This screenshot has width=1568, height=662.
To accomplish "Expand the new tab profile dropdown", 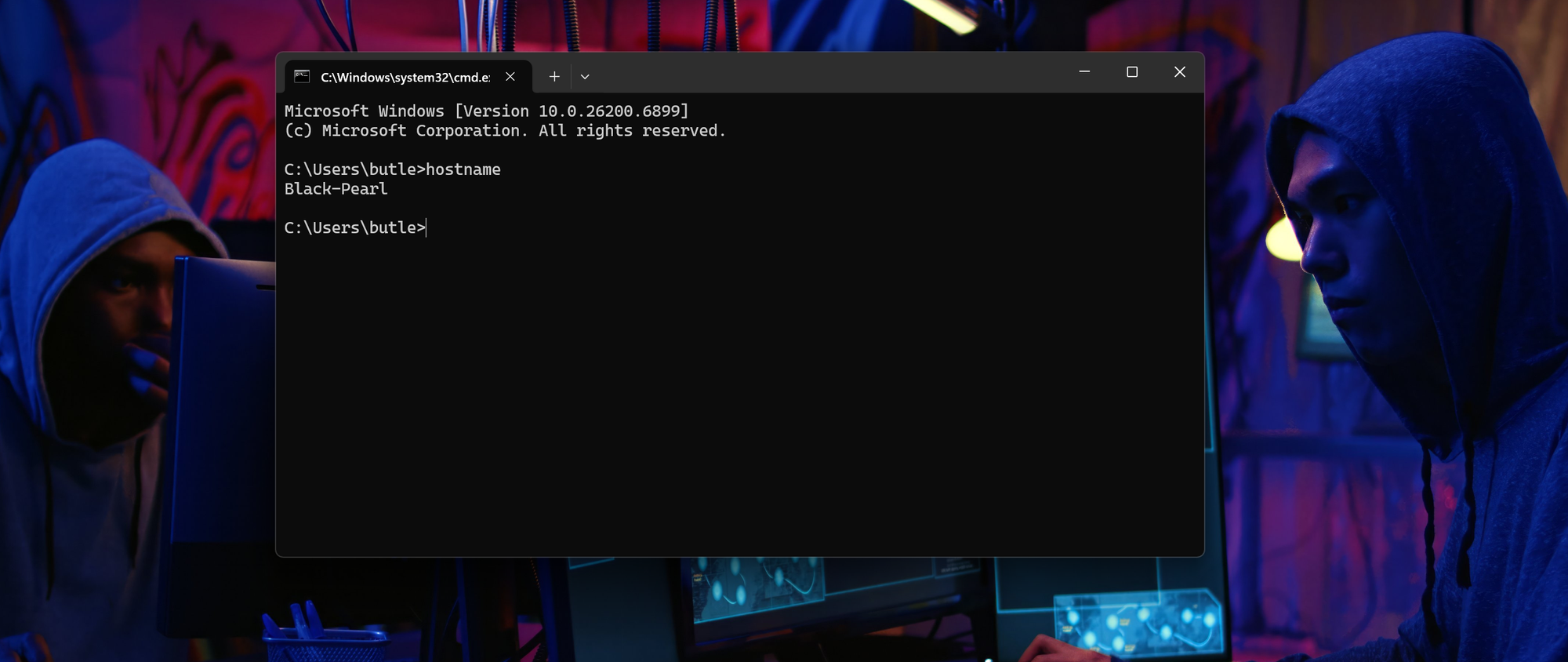I will click(585, 76).
